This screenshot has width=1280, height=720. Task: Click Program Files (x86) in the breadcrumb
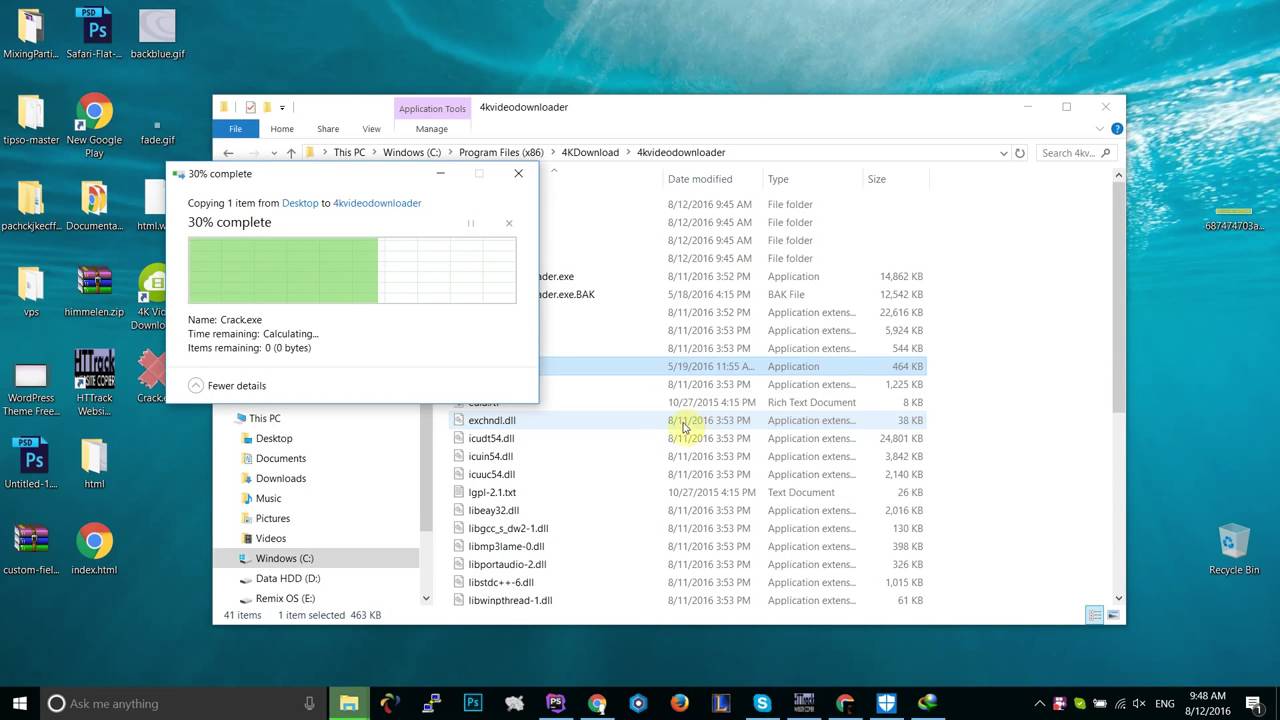(x=501, y=153)
